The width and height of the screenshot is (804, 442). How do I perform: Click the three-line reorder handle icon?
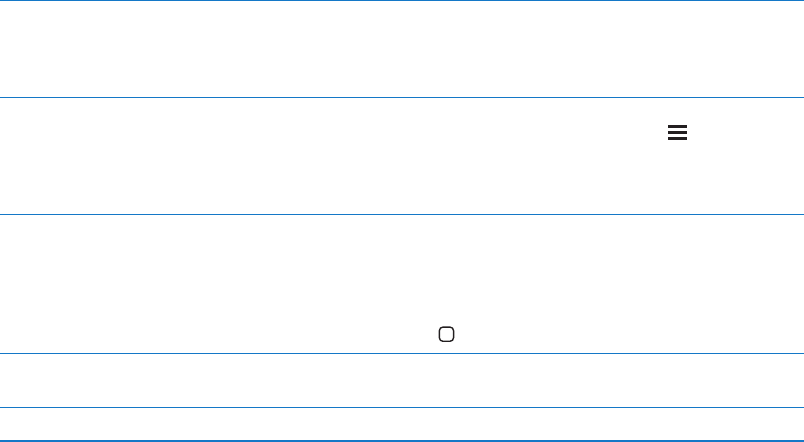[x=678, y=133]
